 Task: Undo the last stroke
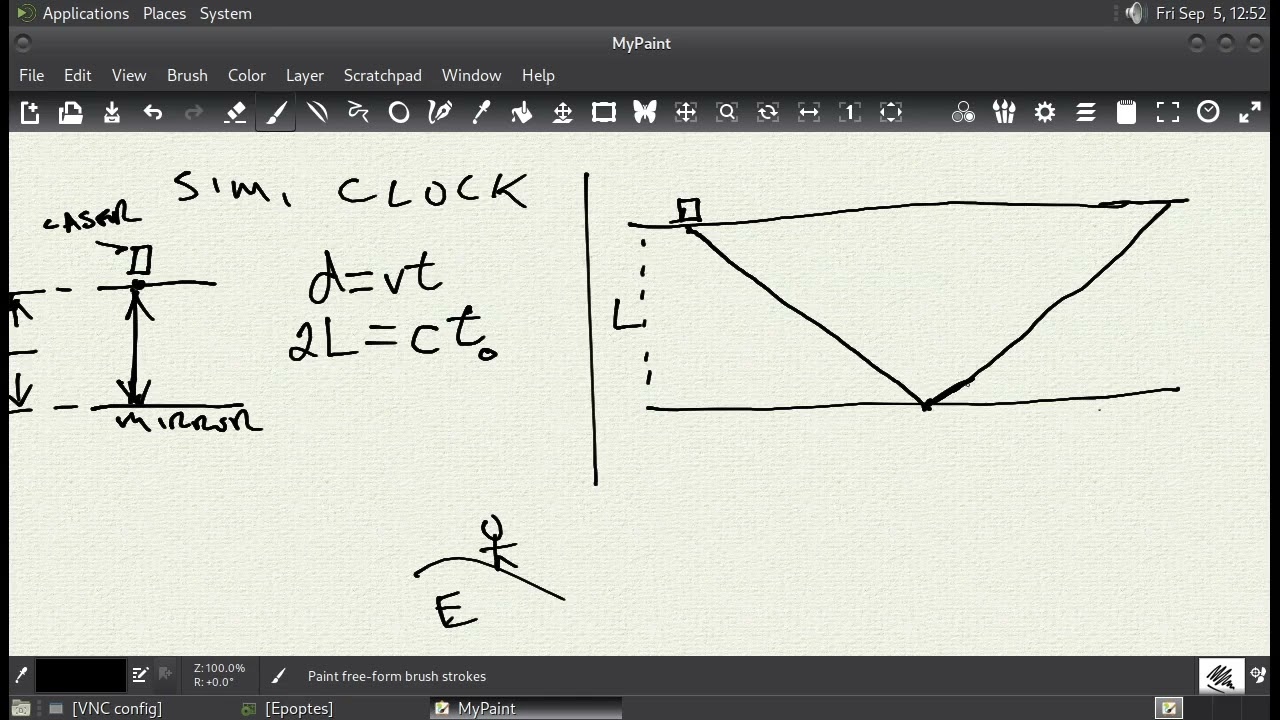(x=153, y=113)
